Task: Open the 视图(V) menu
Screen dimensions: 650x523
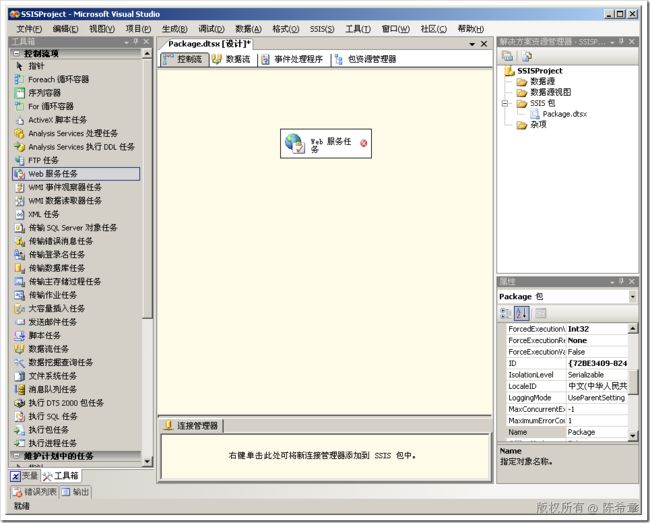Action: [102, 29]
